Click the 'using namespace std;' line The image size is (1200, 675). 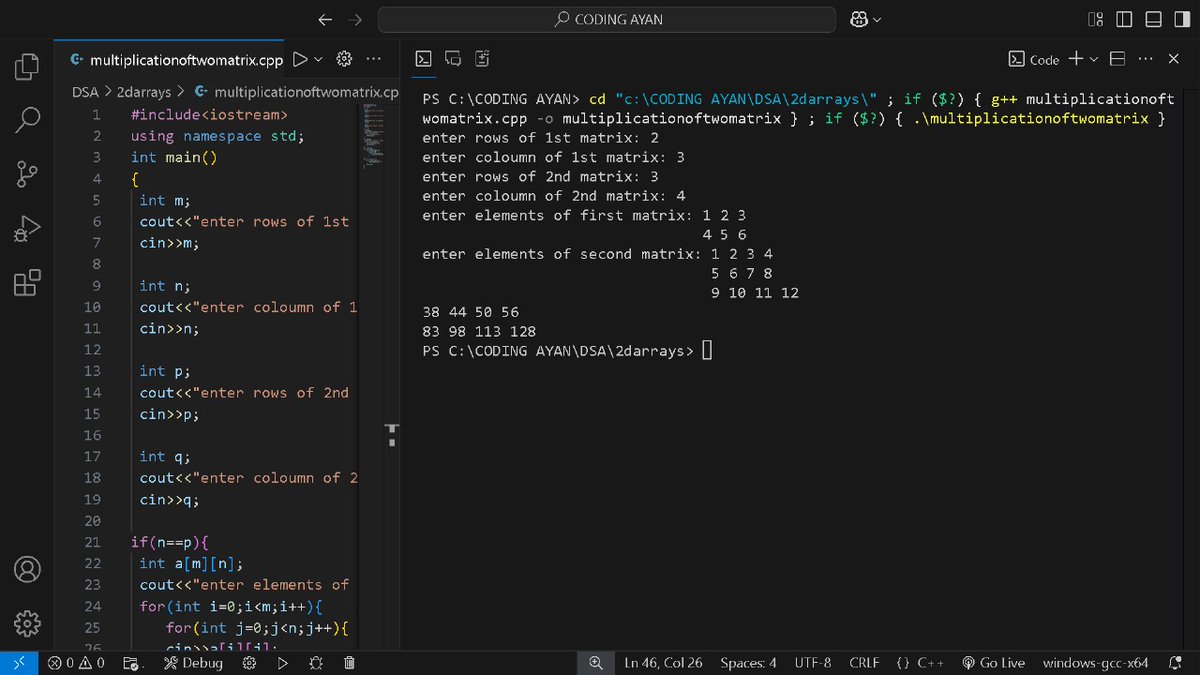coord(218,136)
